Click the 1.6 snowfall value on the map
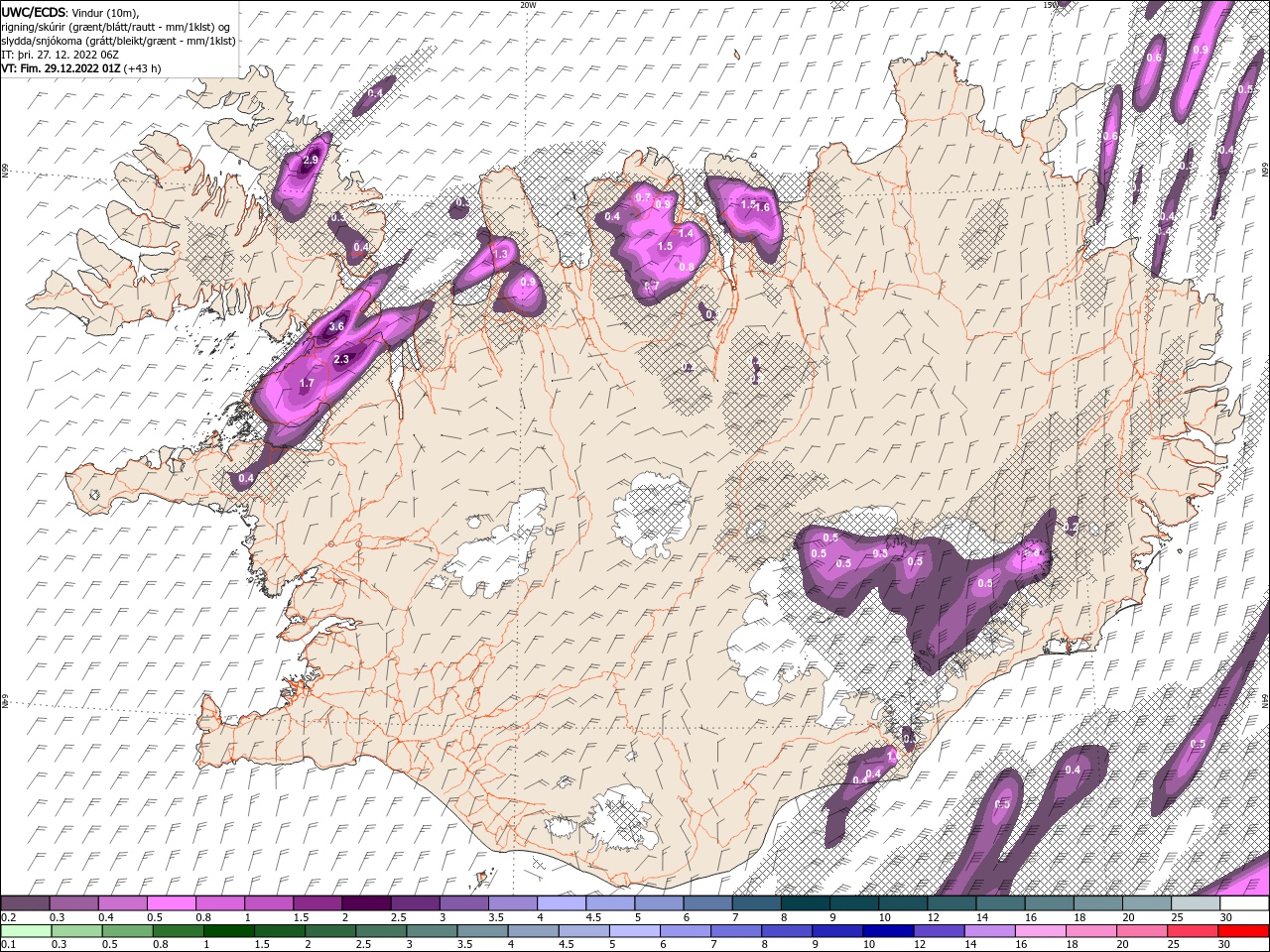The width and height of the screenshot is (1270, 952). point(763,207)
